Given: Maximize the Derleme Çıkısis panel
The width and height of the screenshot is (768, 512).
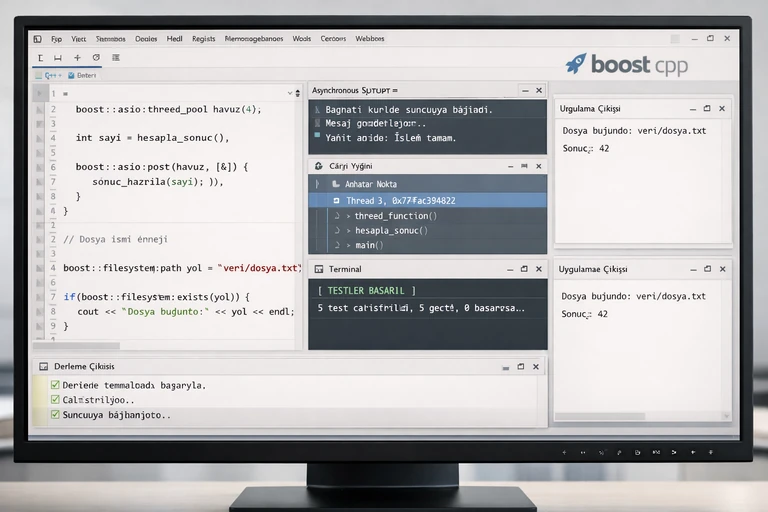Looking at the screenshot, I should click(x=521, y=366).
